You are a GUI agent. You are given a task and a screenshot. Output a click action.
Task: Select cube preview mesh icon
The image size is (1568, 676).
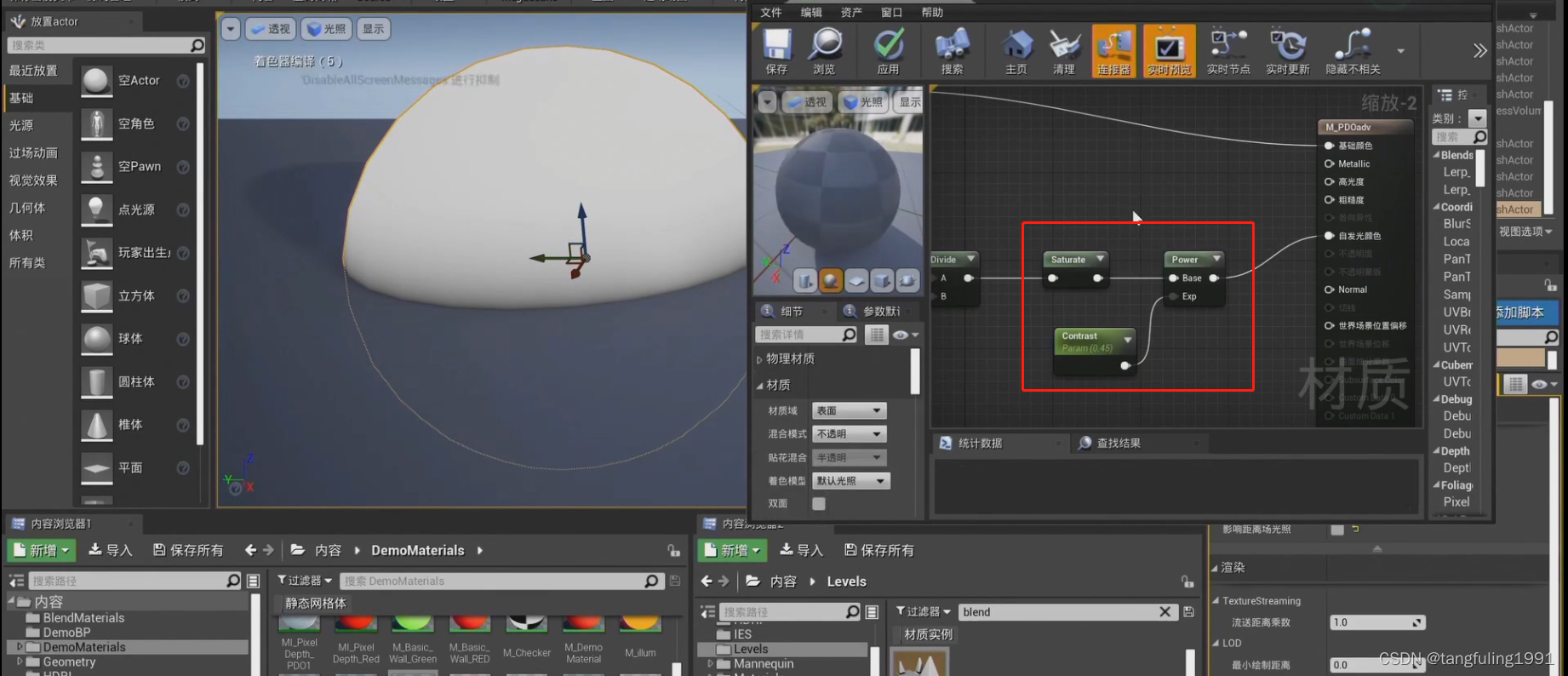click(882, 280)
